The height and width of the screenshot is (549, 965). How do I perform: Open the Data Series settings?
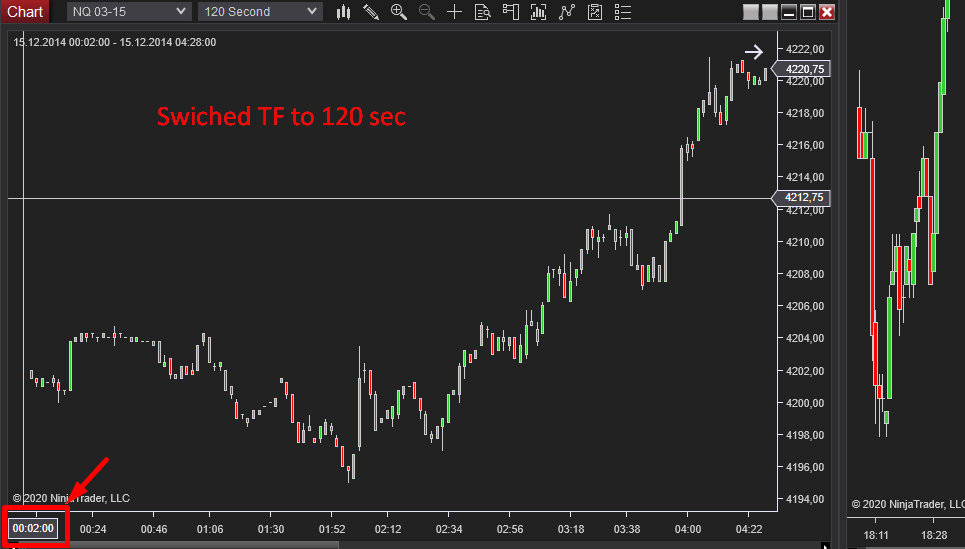[x=539, y=12]
